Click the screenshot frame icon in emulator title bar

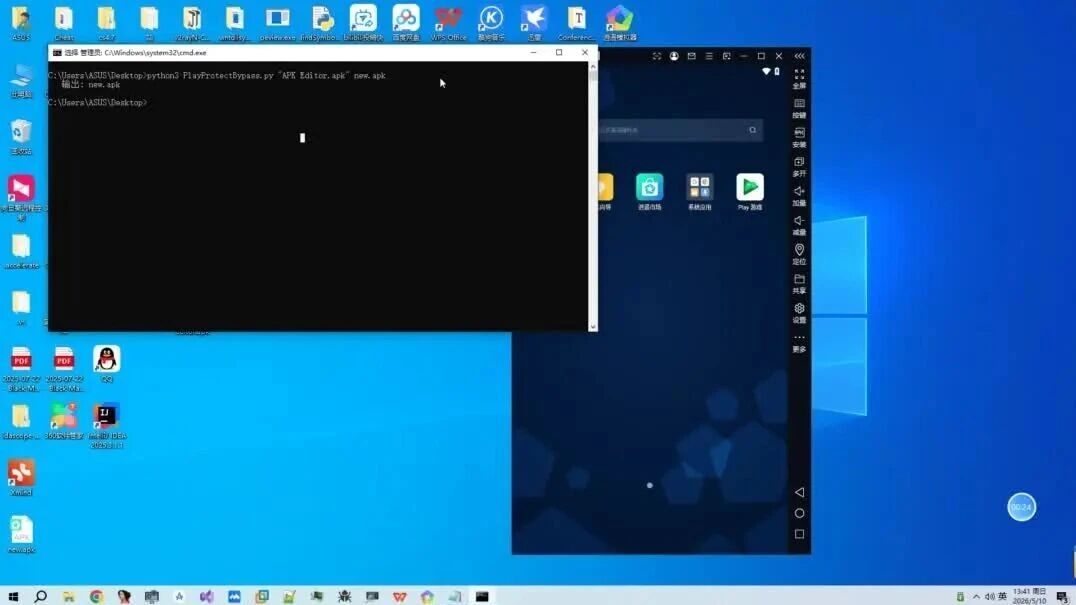[x=657, y=56]
